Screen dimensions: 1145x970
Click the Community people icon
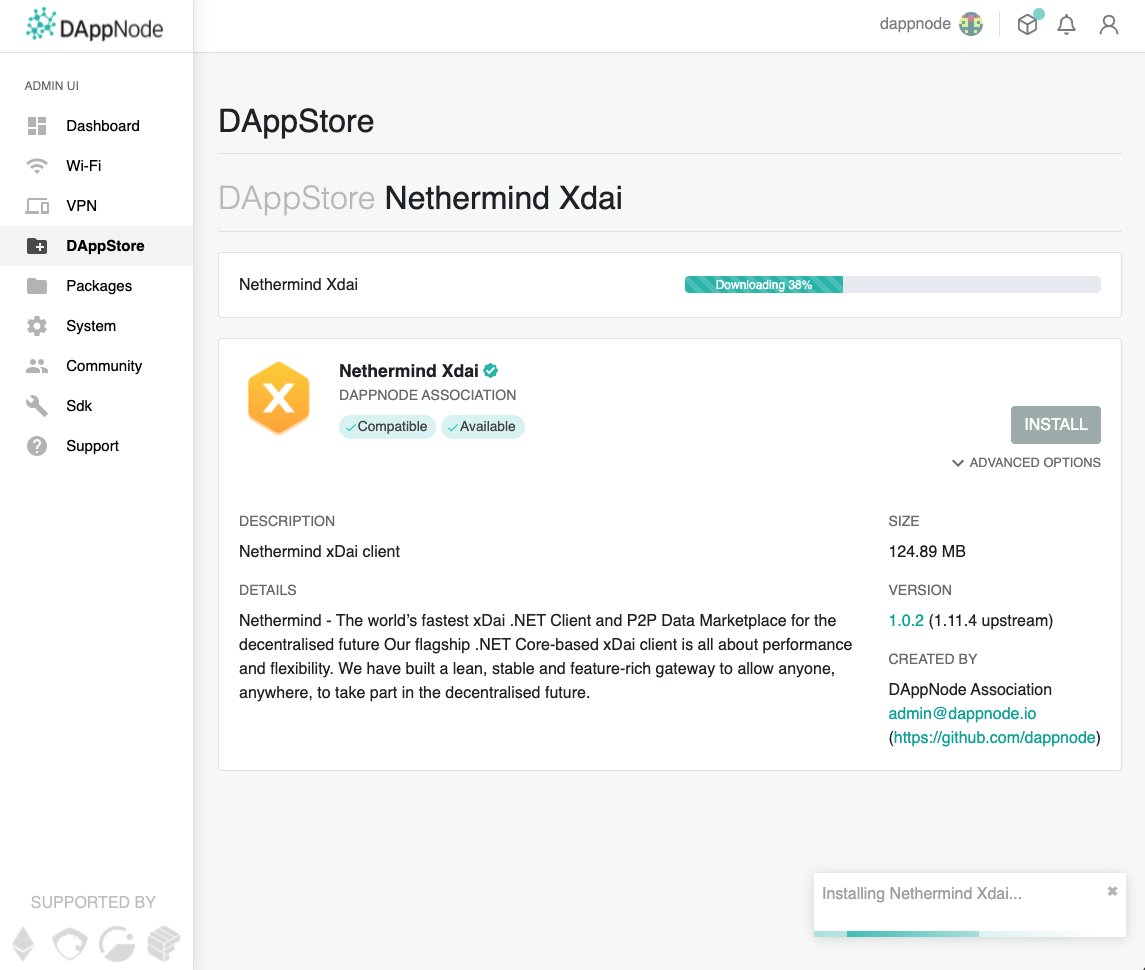click(x=37, y=366)
